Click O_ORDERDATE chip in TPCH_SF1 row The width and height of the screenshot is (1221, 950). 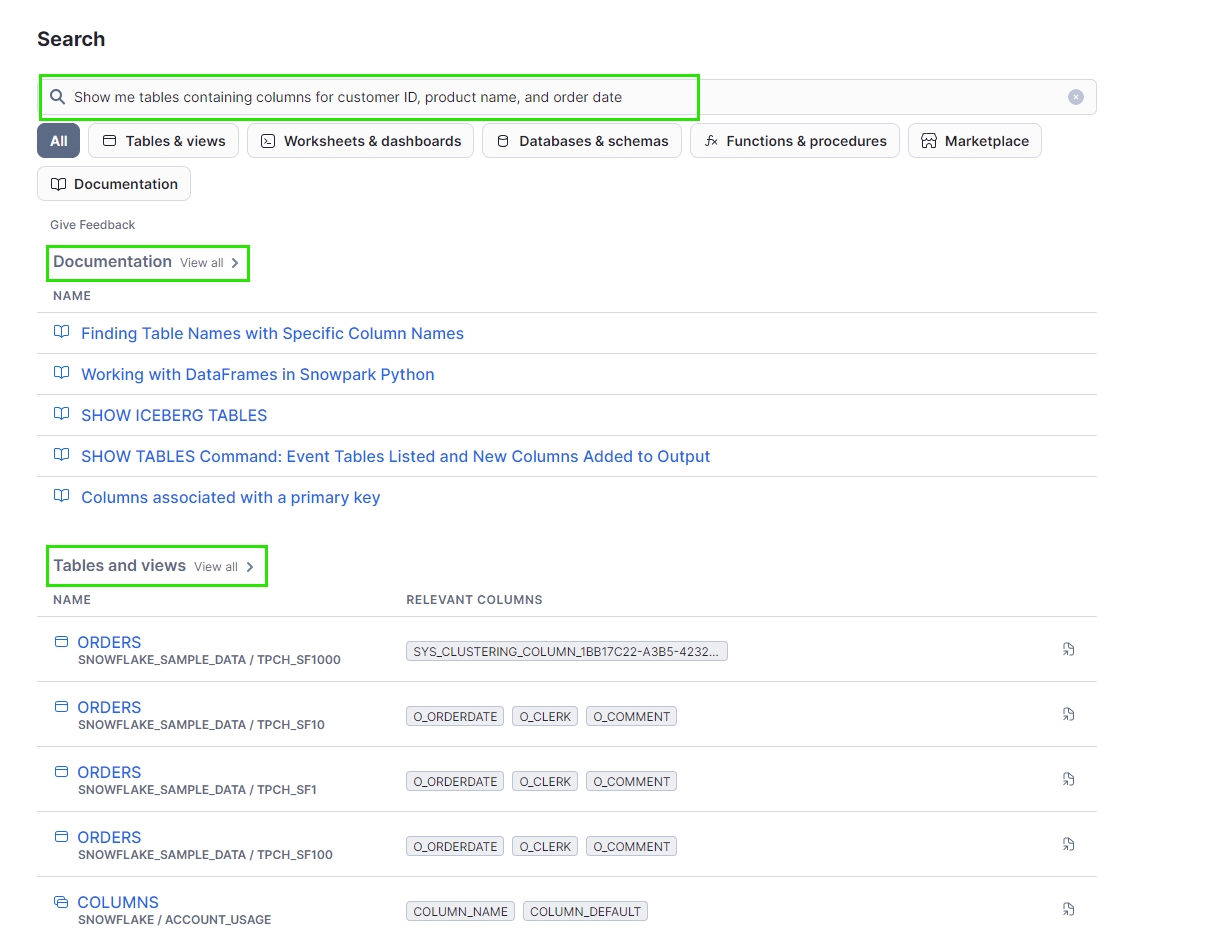click(x=455, y=781)
